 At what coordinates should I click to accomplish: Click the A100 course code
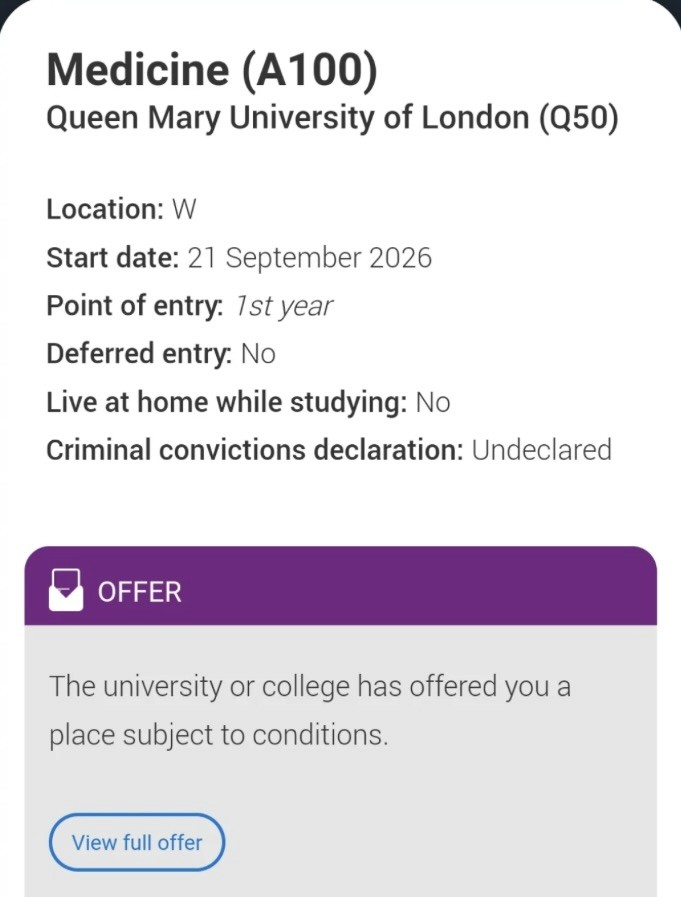coord(310,70)
